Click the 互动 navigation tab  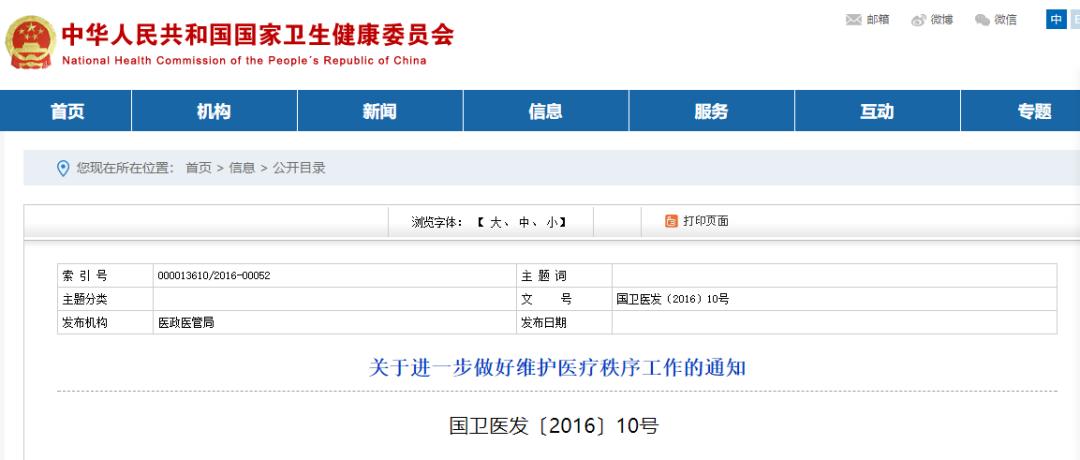tap(877, 111)
